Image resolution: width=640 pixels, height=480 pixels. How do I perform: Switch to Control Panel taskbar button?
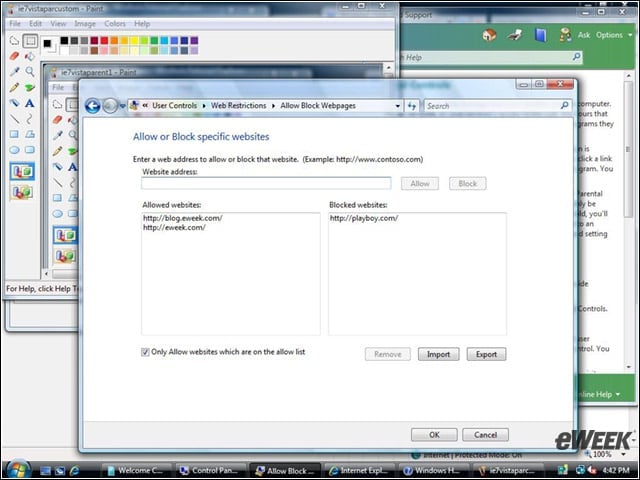pyautogui.click(x=211, y=471)
